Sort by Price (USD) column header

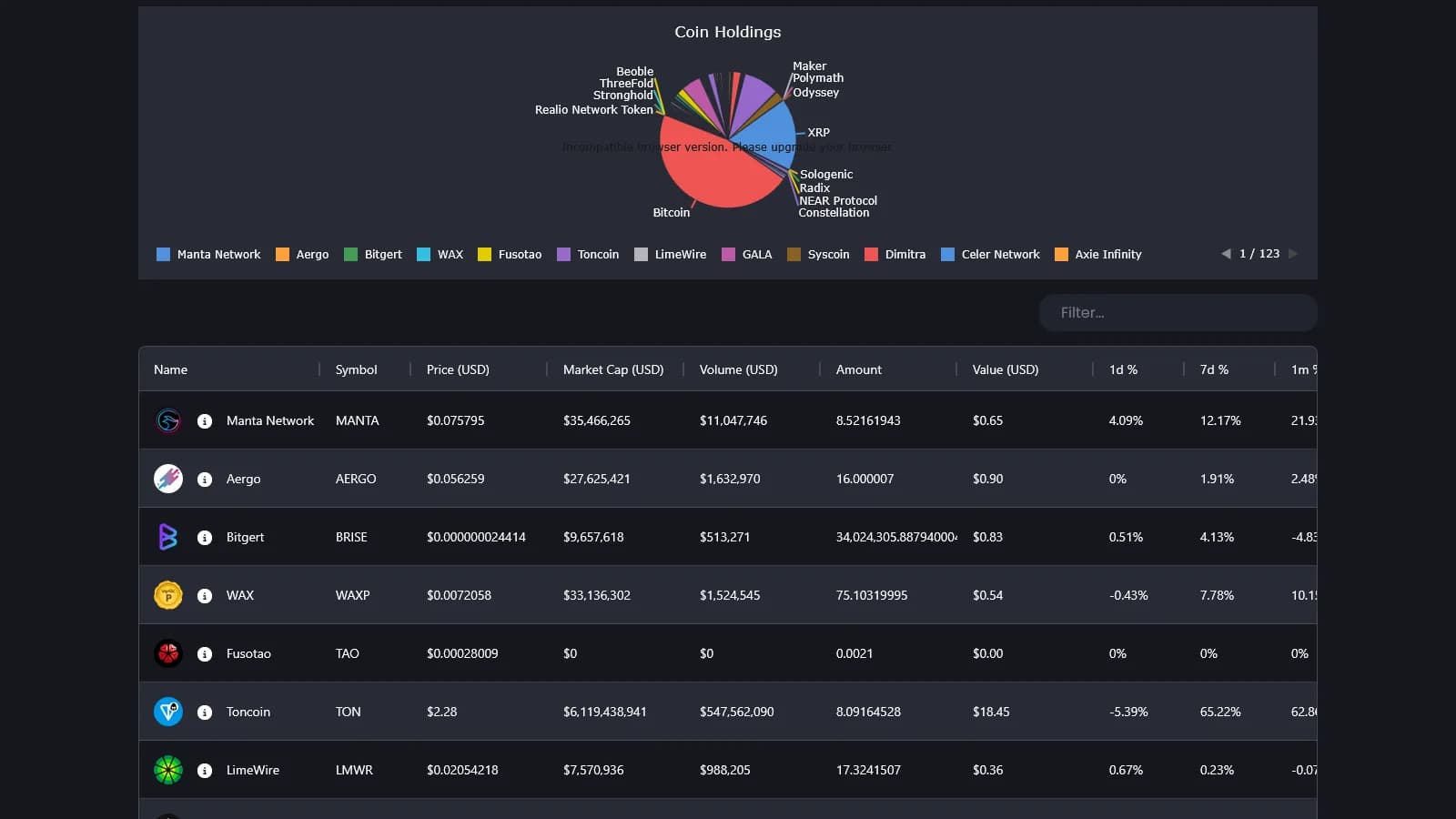[458, 369]
